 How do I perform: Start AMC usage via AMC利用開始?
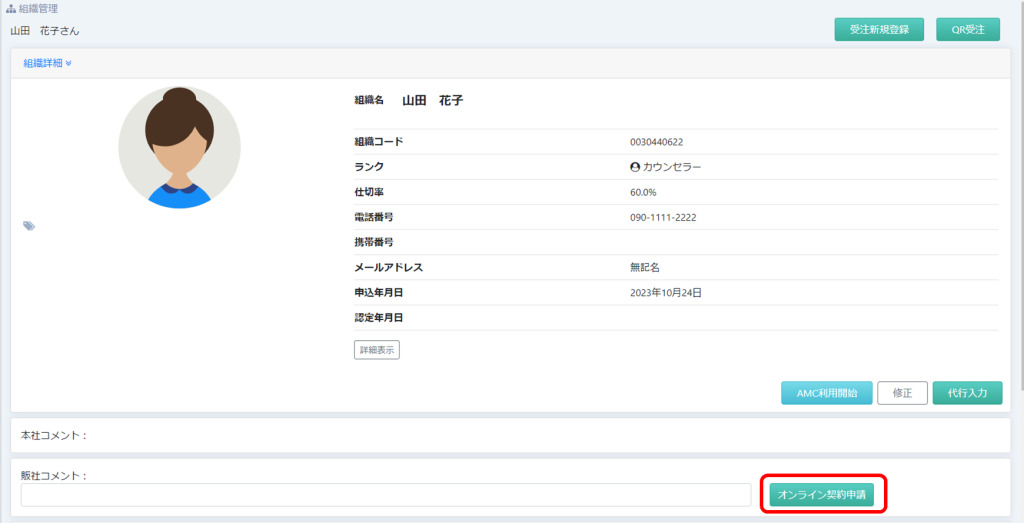[x=827, y=393]
